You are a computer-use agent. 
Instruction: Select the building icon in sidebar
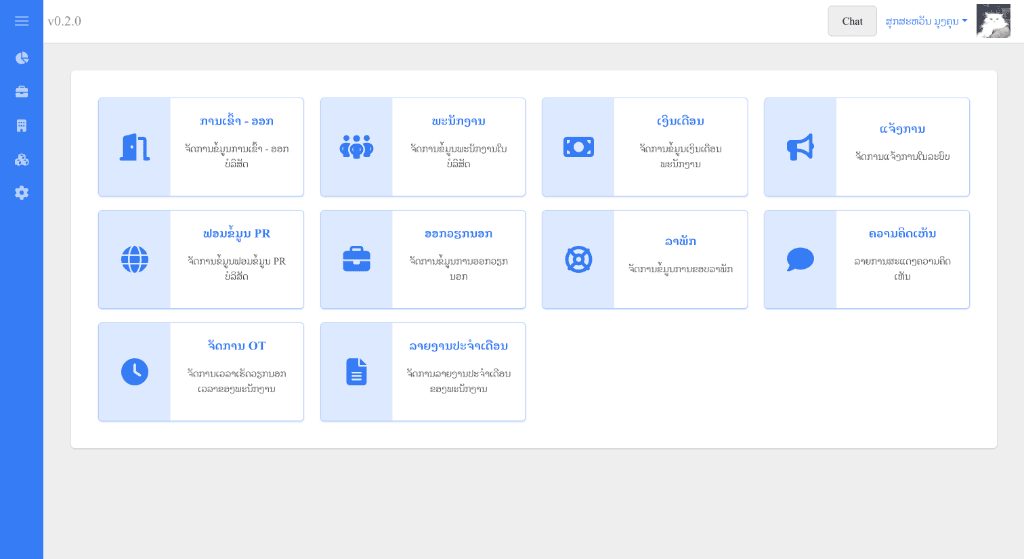point(22,126)
